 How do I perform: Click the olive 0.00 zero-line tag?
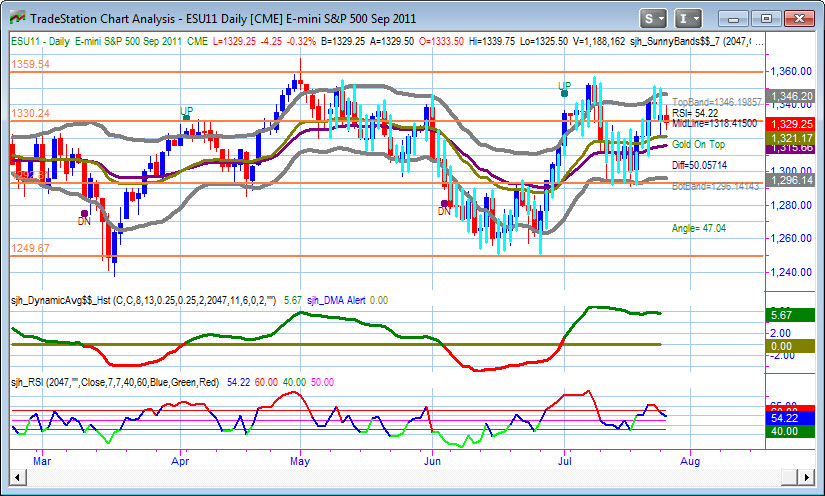791,346
